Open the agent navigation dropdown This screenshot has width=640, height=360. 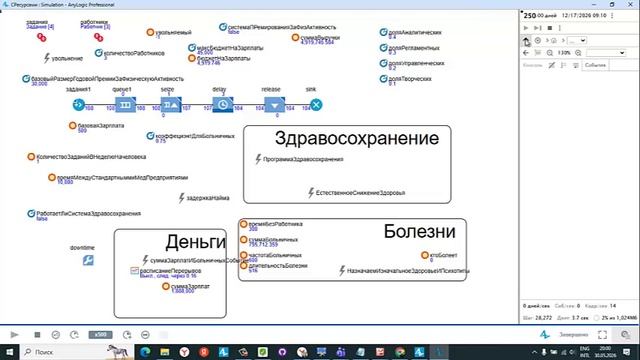pos(578,40)
